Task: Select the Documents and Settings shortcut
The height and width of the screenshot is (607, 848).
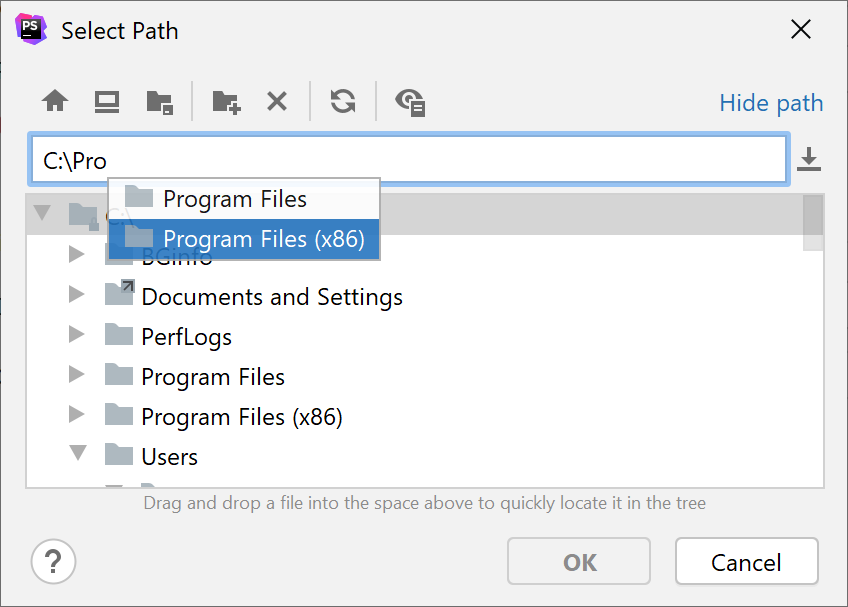Action: coord(272,296)
